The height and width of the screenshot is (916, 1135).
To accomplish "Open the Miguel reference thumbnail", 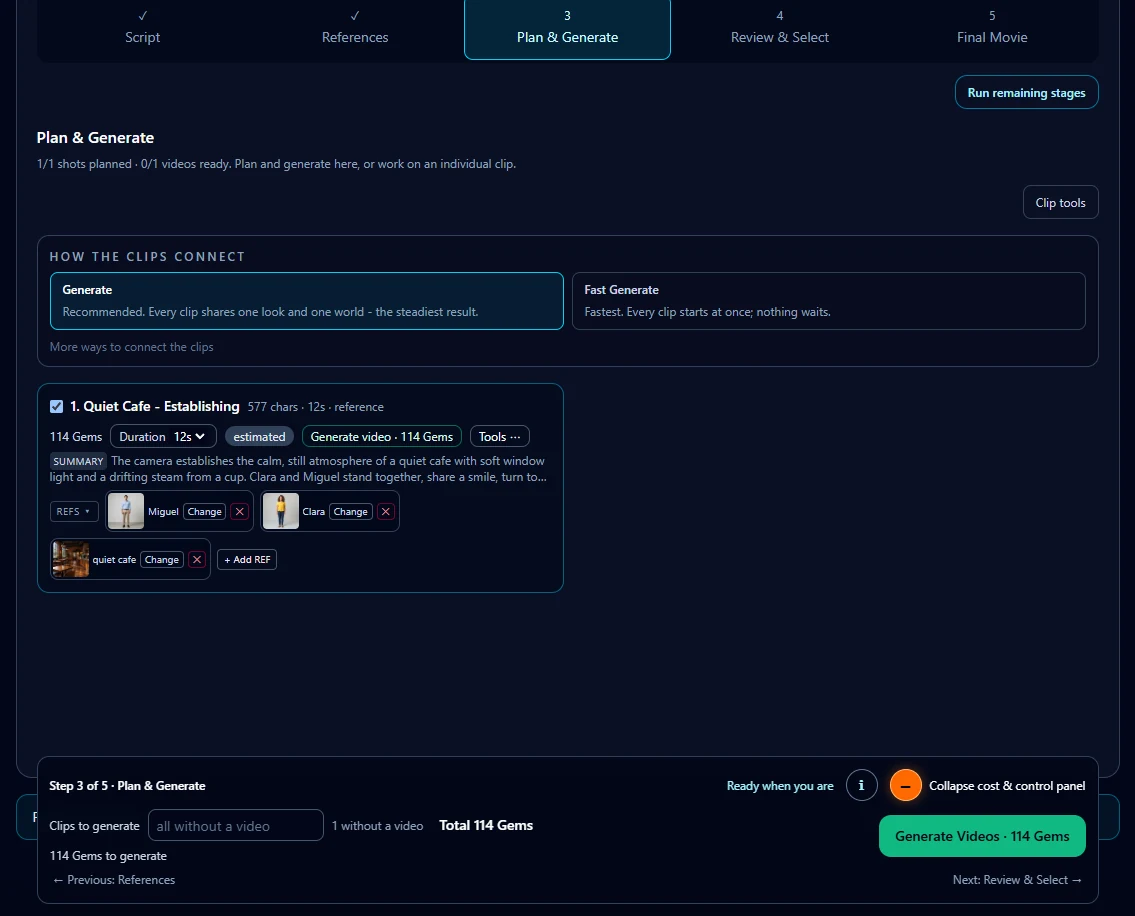I will click(126, 511).
